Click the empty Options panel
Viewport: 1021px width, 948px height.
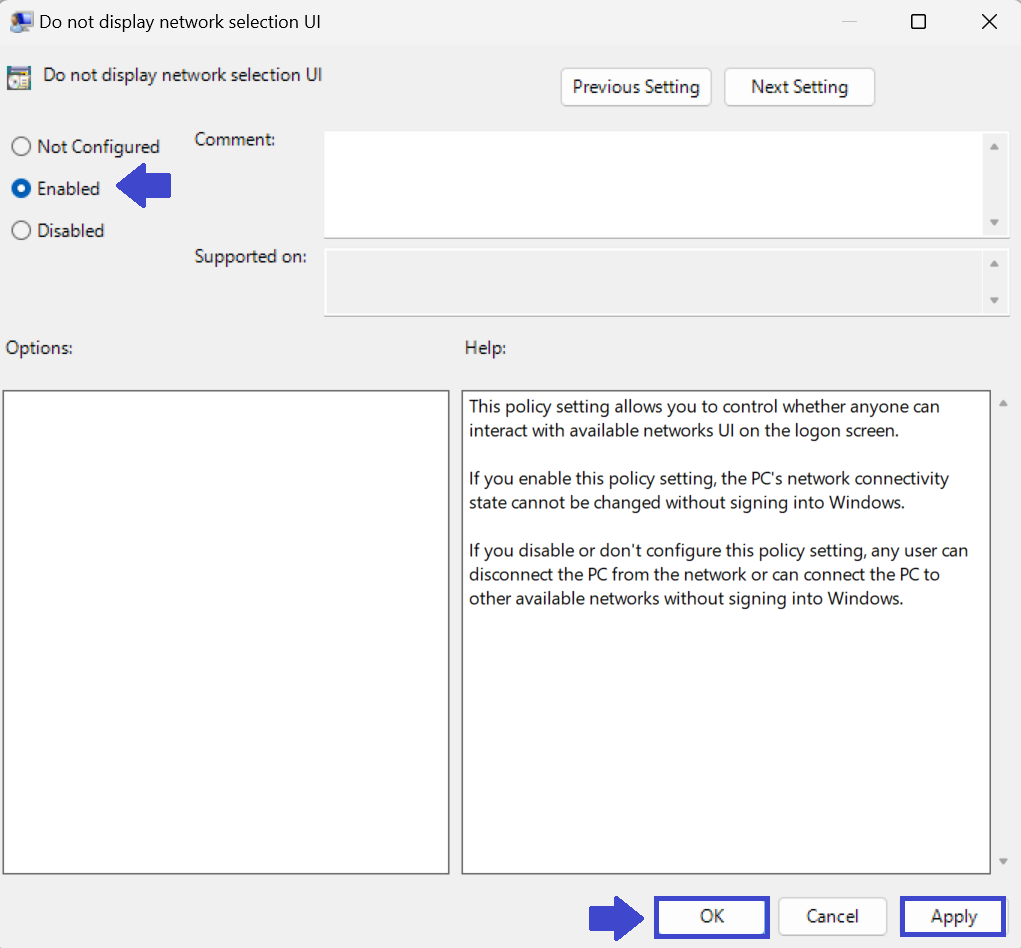coord(225,630)
